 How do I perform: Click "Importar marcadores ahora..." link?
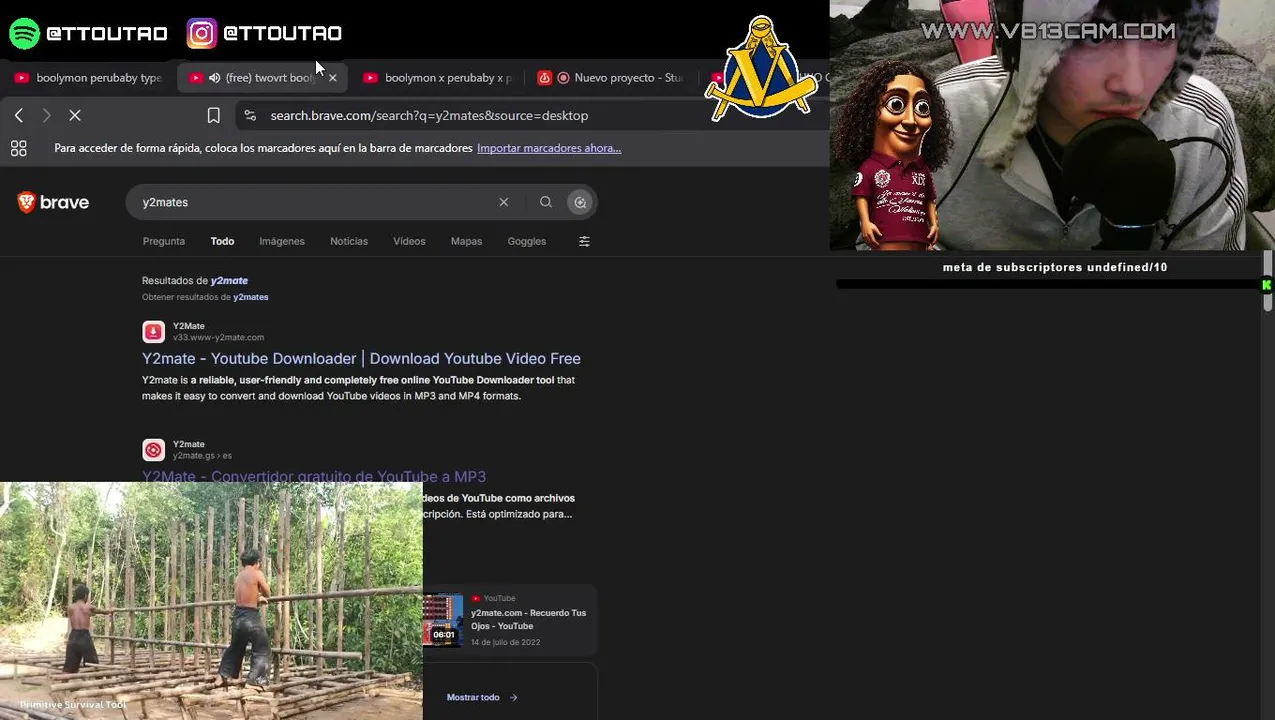point(549,148)
